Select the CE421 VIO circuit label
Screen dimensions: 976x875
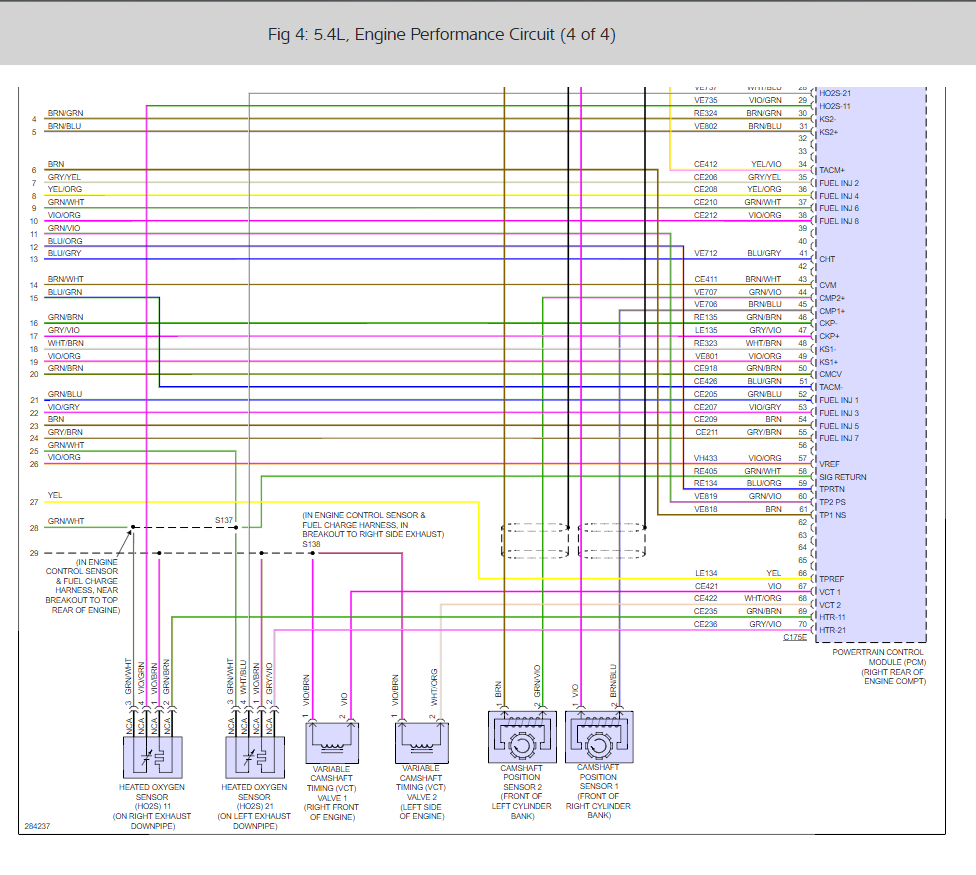pos(738,586)
